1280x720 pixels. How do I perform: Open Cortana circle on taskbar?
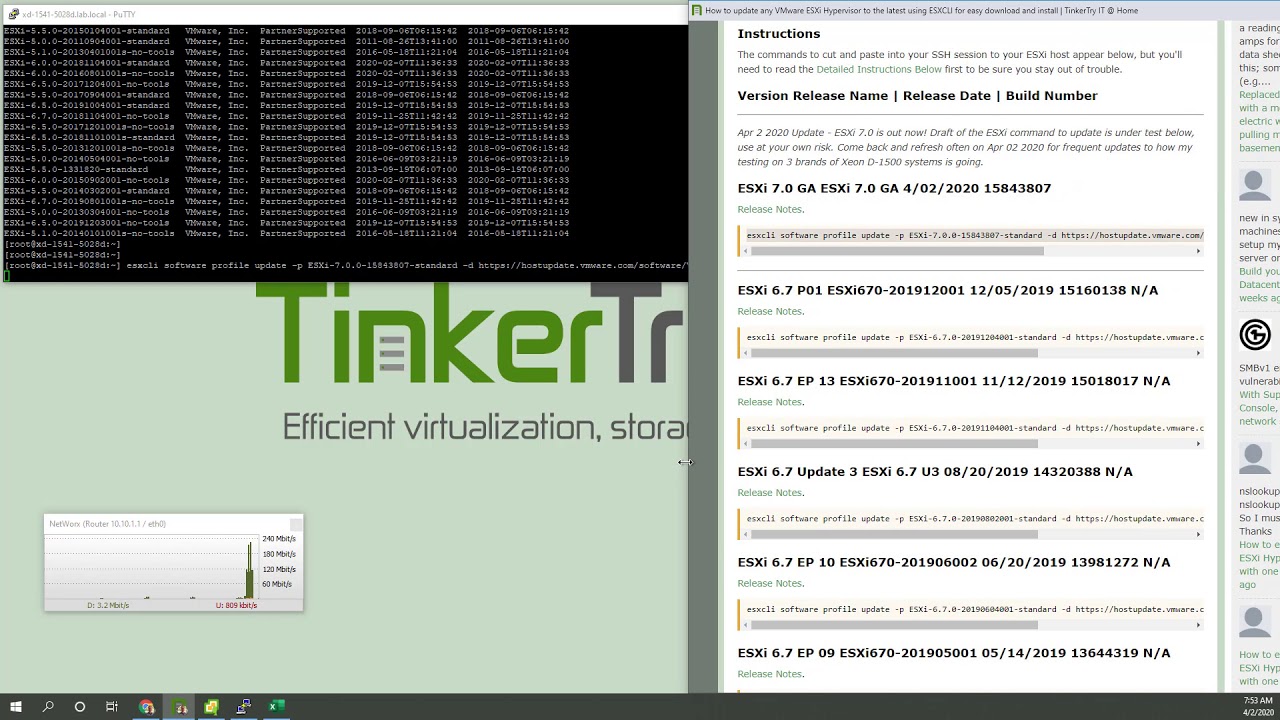click(80, 707)
